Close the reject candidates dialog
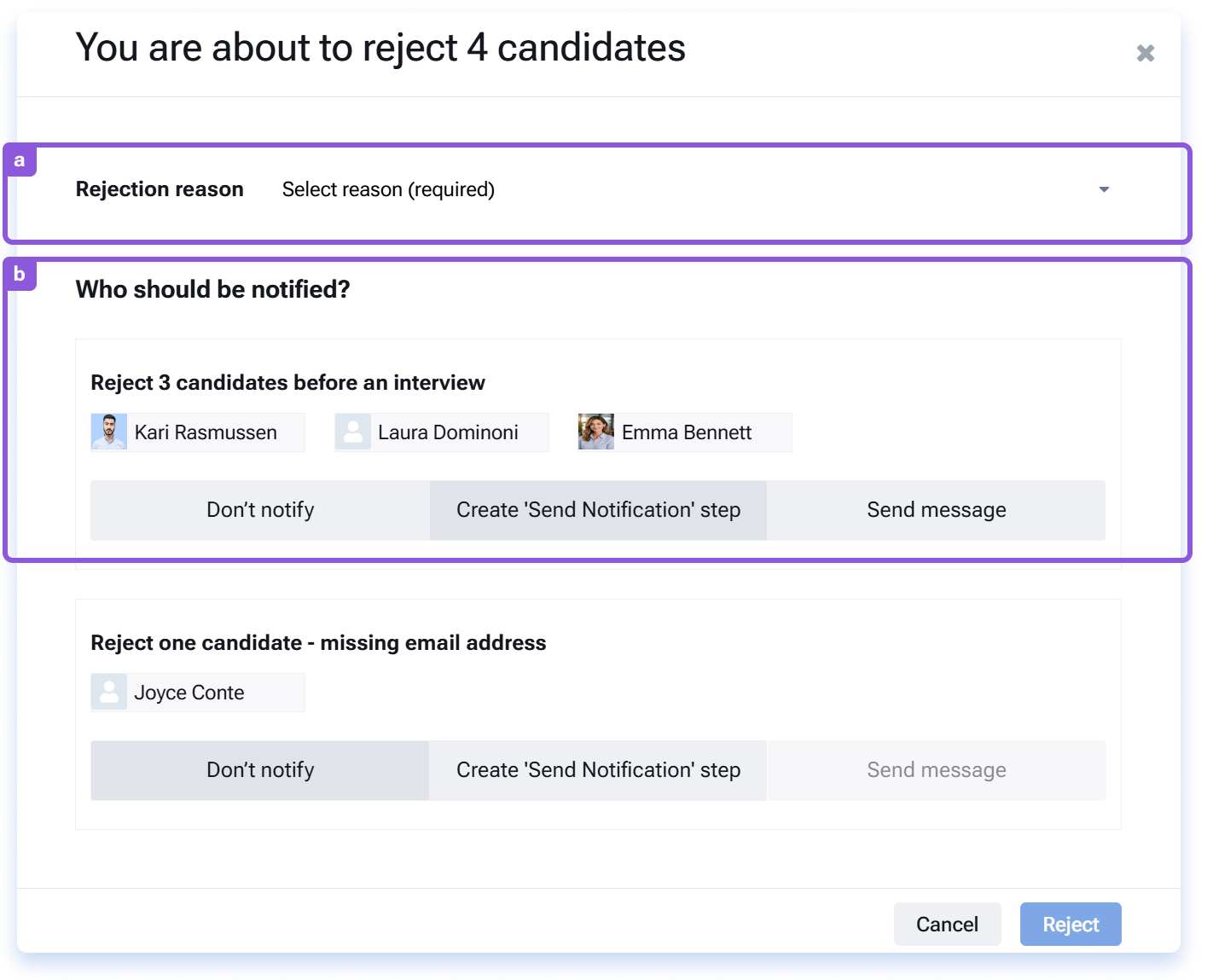1213x980 pixels. coord(1146,53)
